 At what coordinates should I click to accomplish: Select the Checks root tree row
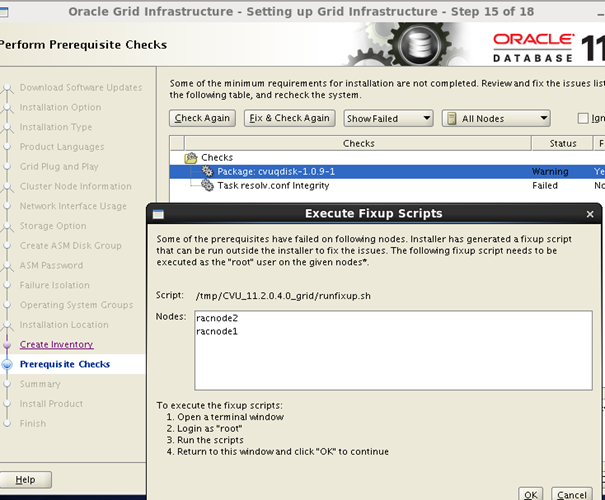tap(387, 157)
